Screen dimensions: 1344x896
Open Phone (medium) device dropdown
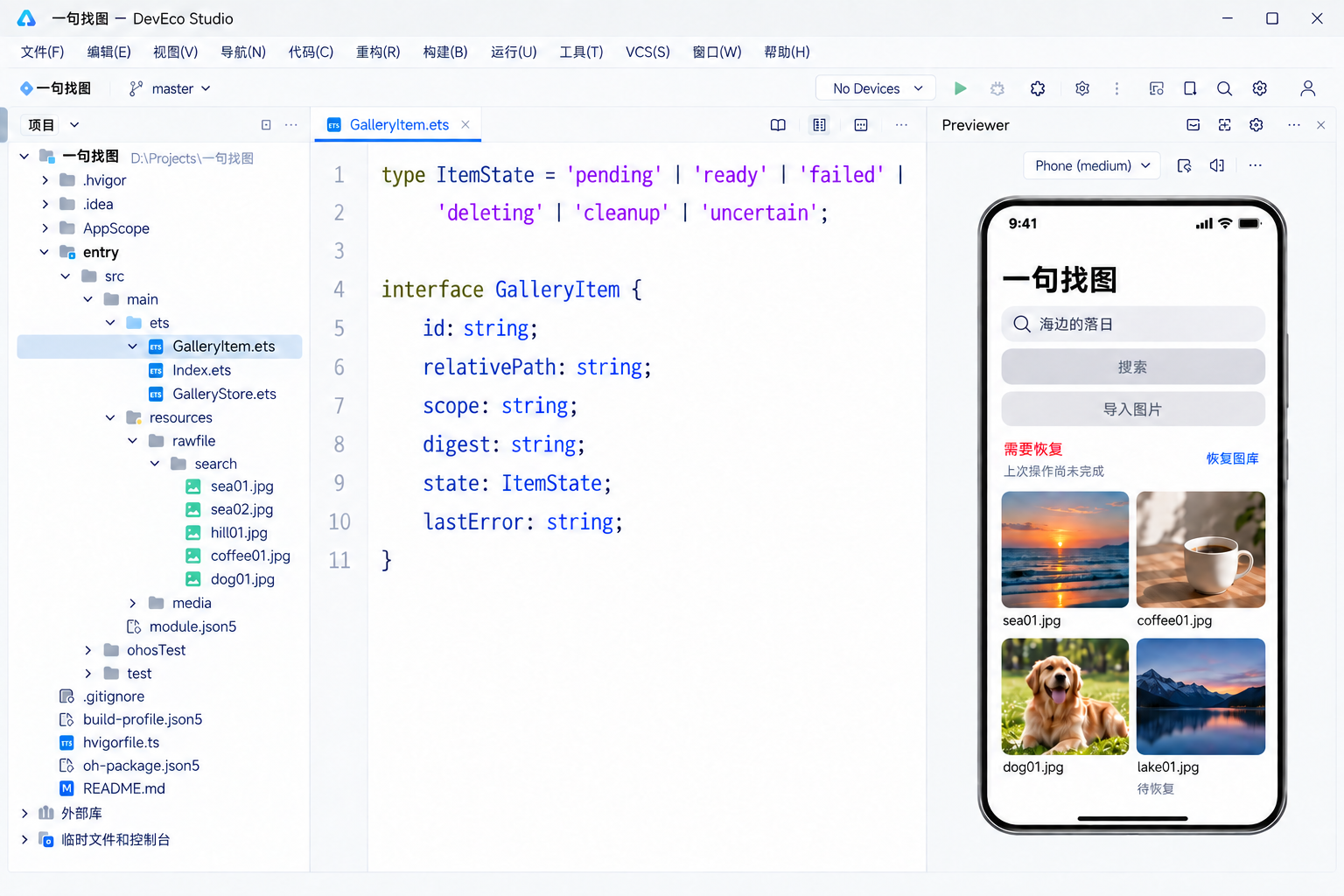(1092, 165)
